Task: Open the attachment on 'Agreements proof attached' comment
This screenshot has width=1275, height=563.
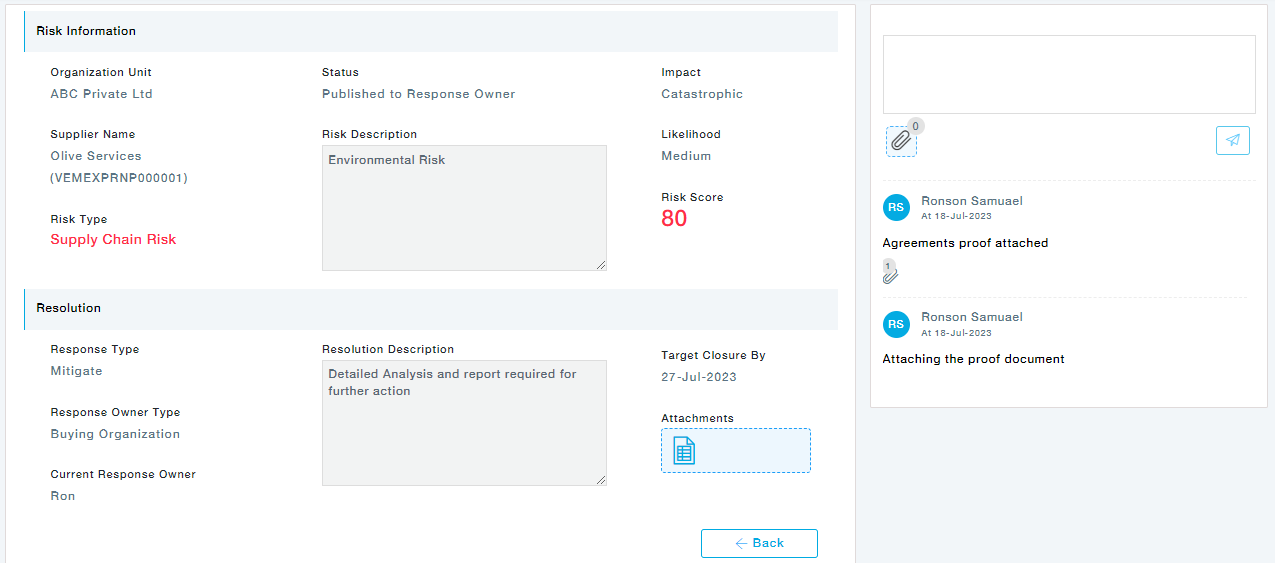Action: [890, 273]
